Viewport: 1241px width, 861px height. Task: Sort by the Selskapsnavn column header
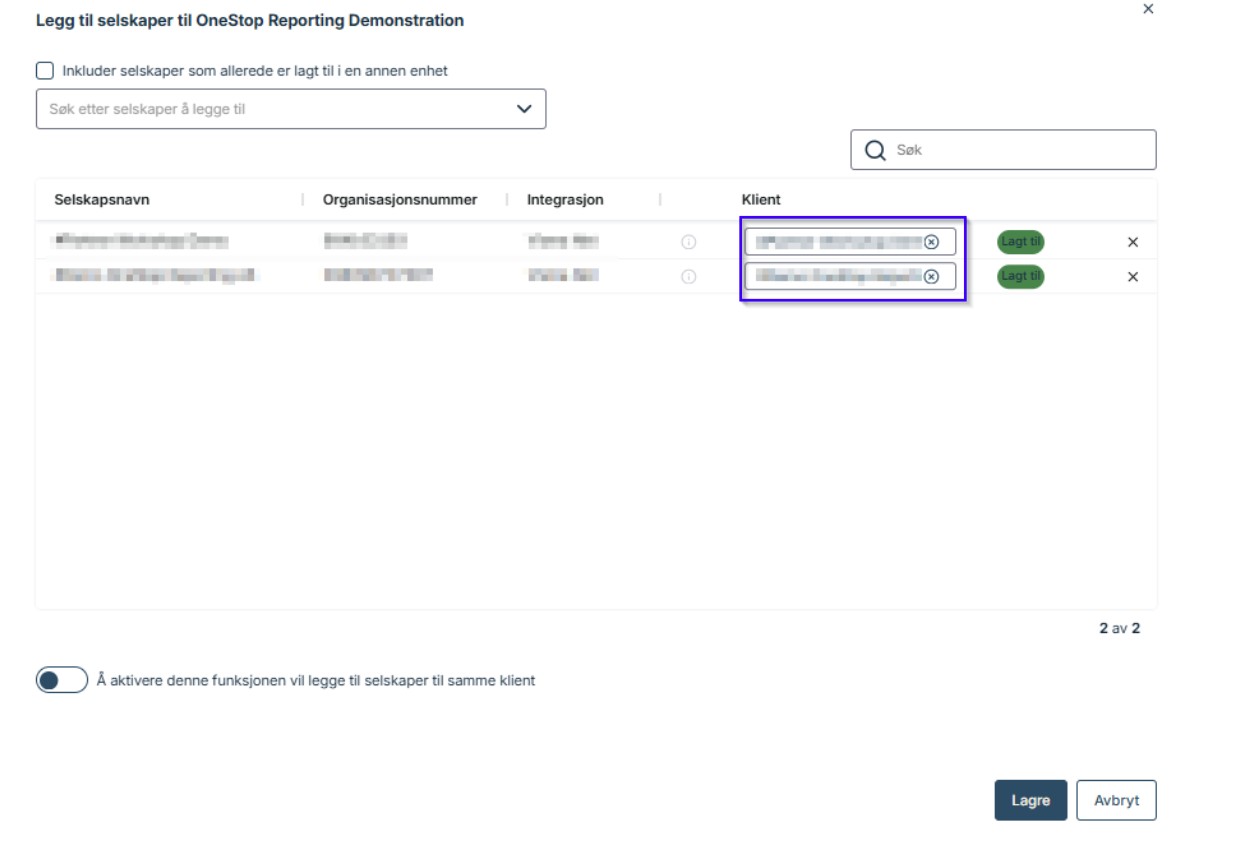[102, 200]
